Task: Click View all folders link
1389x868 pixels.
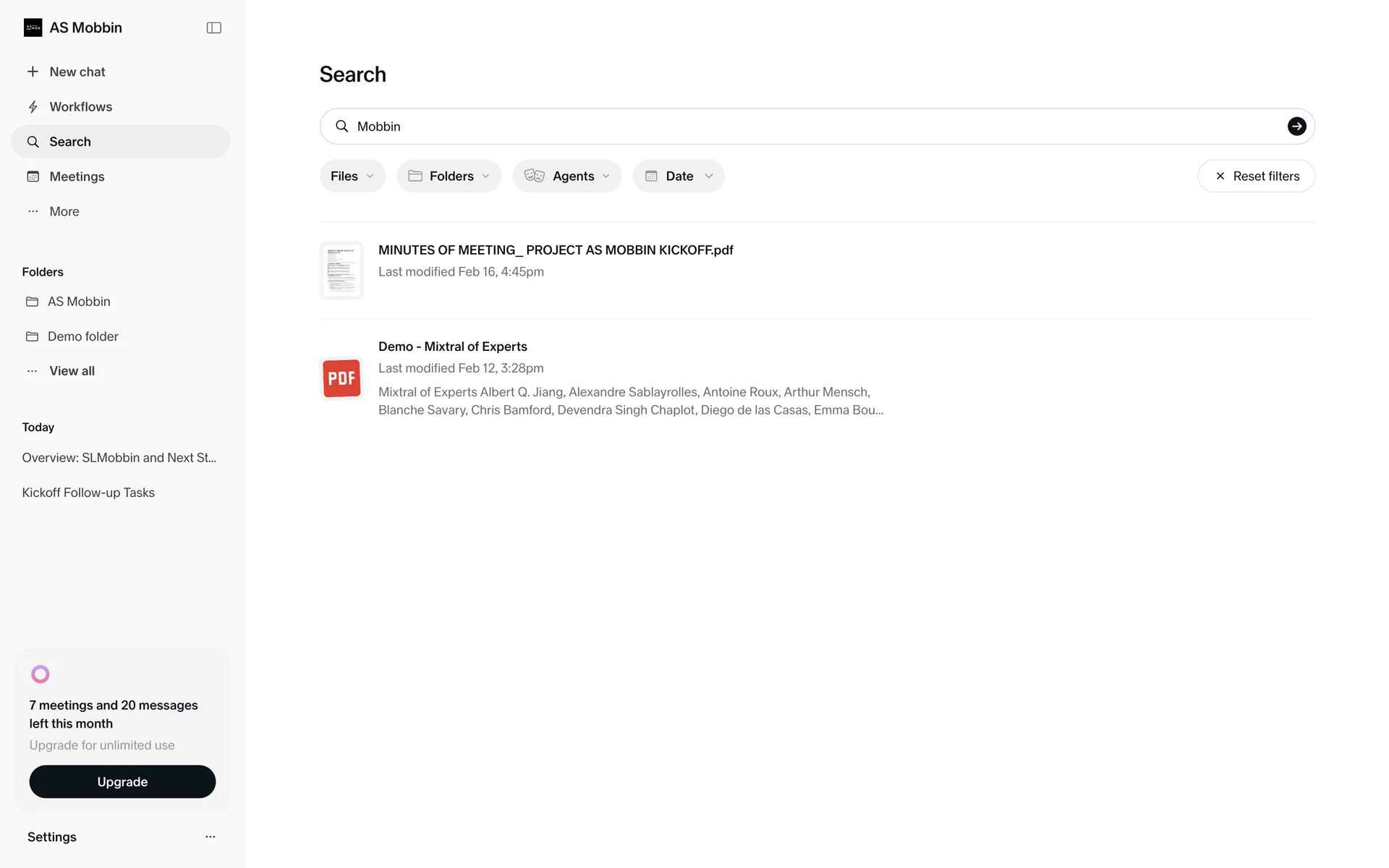Action: (72, 371)
